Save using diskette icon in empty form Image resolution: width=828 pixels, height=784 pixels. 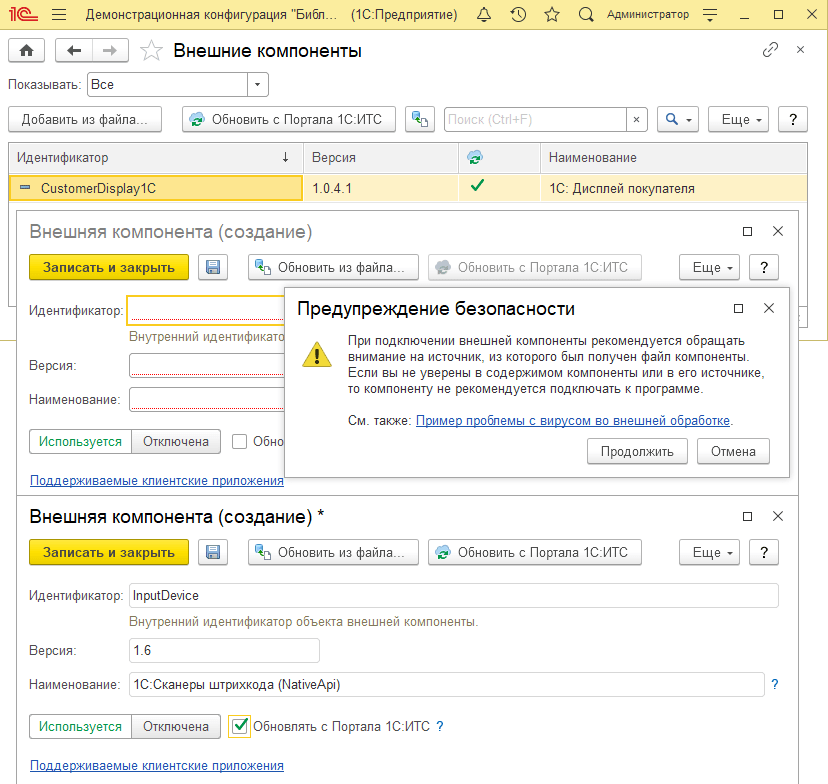[213, 267]
